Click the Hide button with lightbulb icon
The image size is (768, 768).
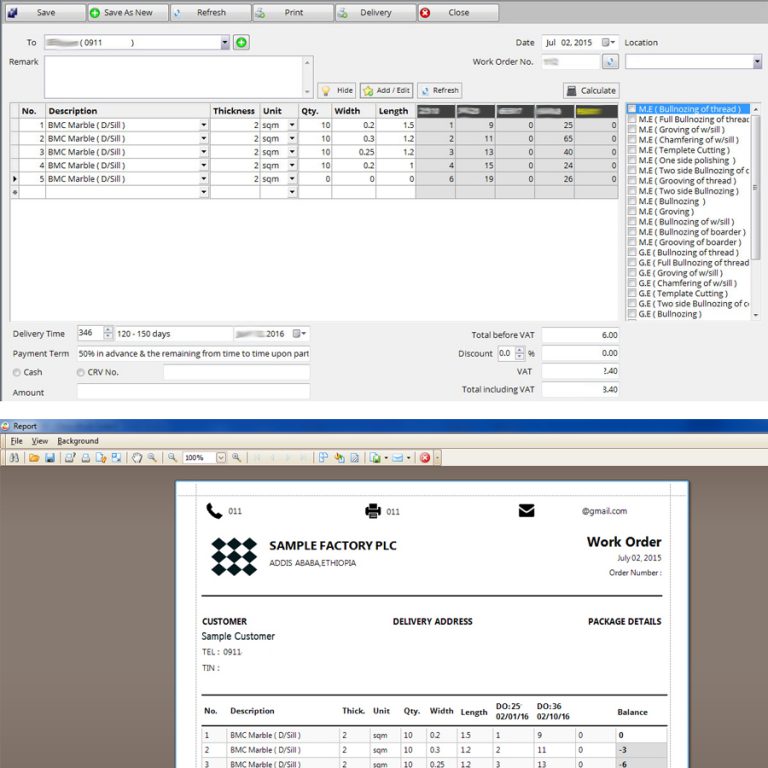tap(336, 91)
